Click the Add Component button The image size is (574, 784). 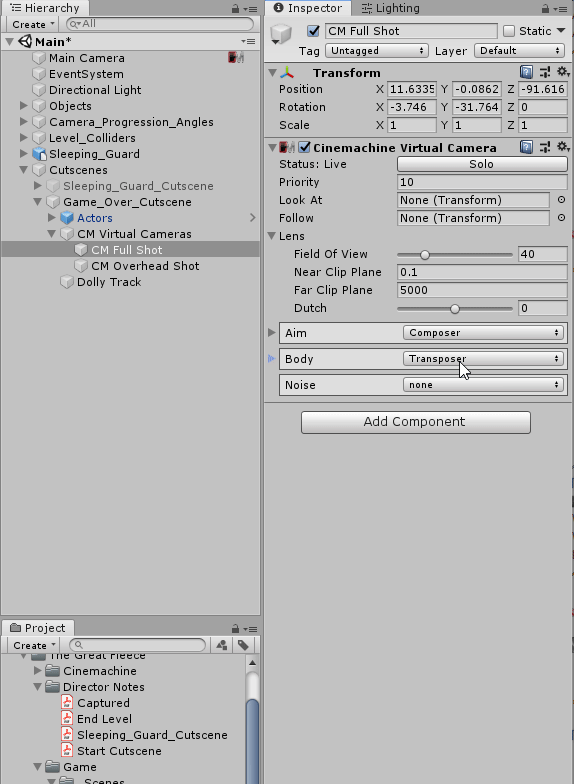pyautogui.click(x=416, y=422)
